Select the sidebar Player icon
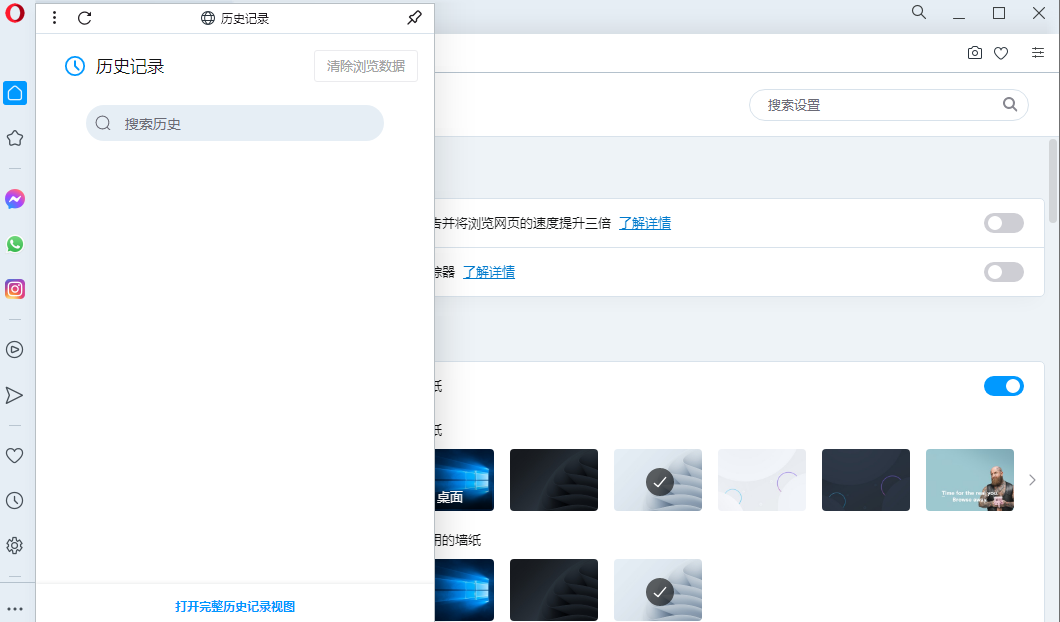Screen dimensions: 1060x622 [x=14, y=350]
